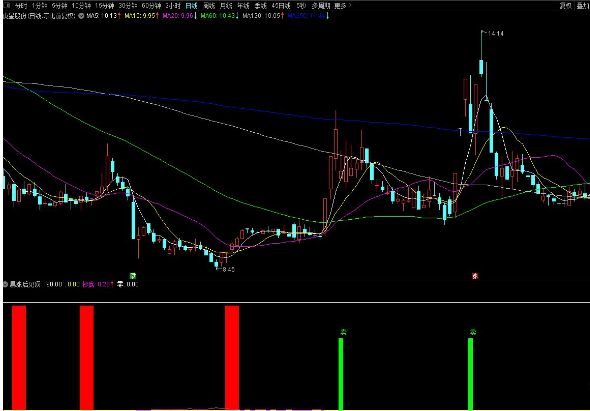The image size is (590, 411).
Task: Switch to the 1分钟 period tab
Action: (x=40, y=6)
